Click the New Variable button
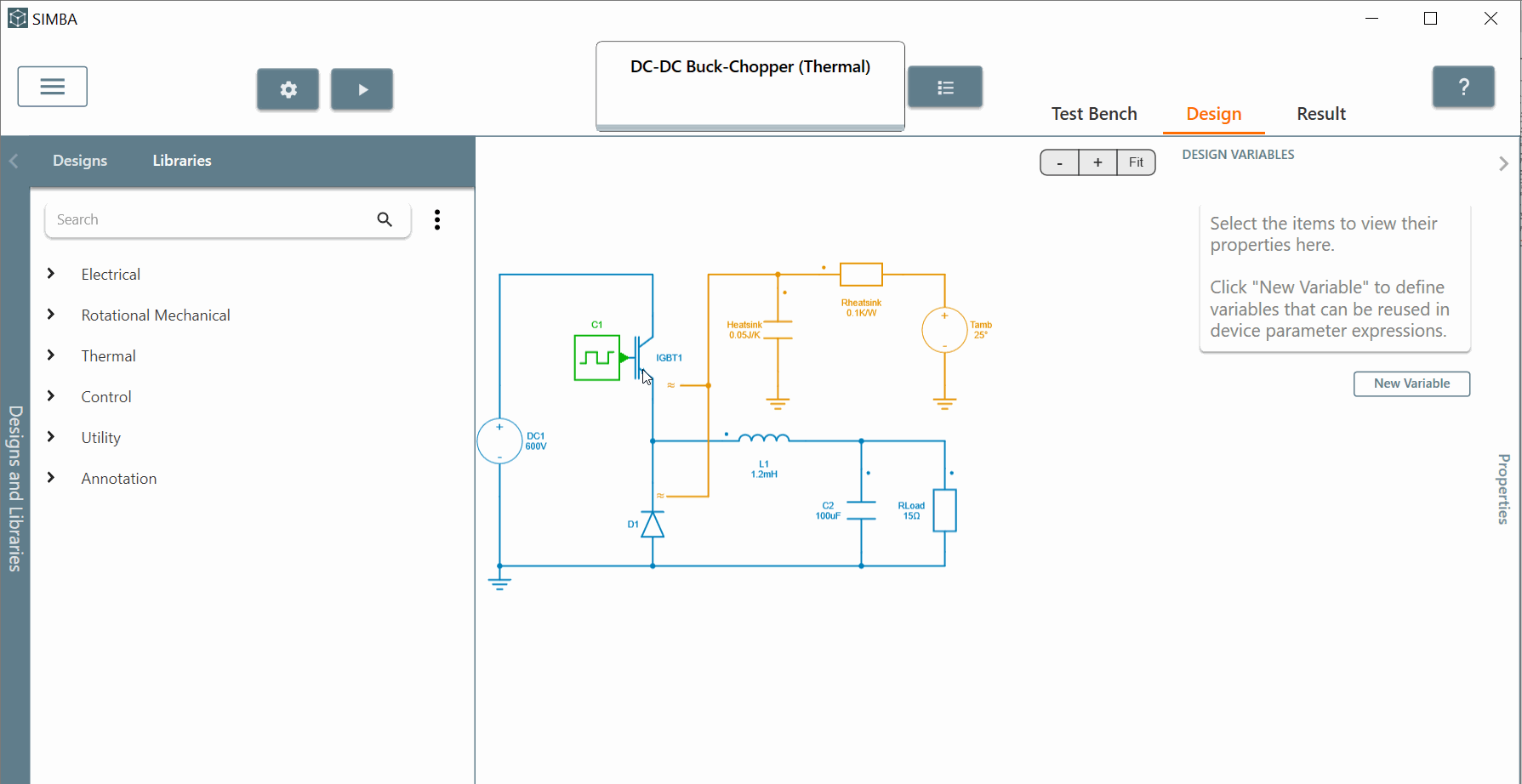Viewport: 1522px width, 784px height. (x=1411, y=383)
